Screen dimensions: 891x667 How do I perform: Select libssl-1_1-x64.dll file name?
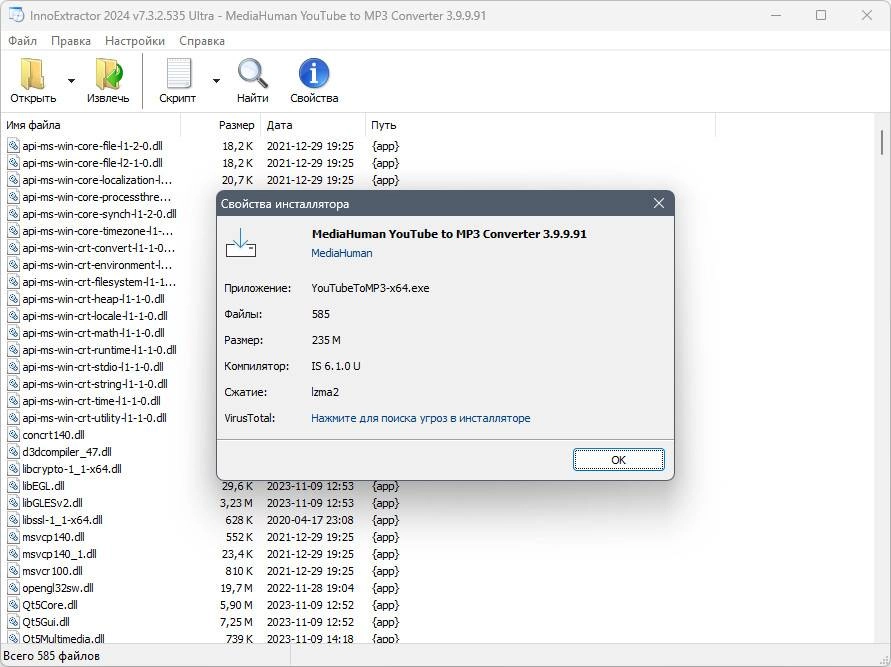tap(63, 520)
